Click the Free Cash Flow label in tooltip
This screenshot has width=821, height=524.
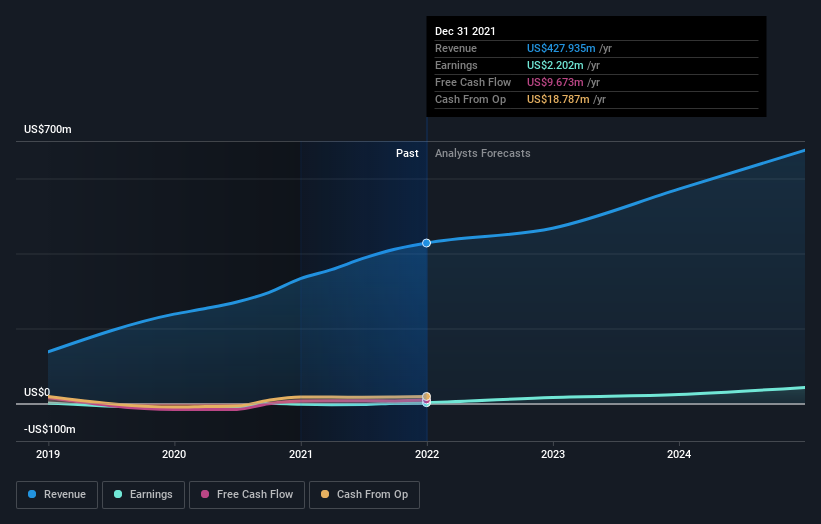point(473,82)
